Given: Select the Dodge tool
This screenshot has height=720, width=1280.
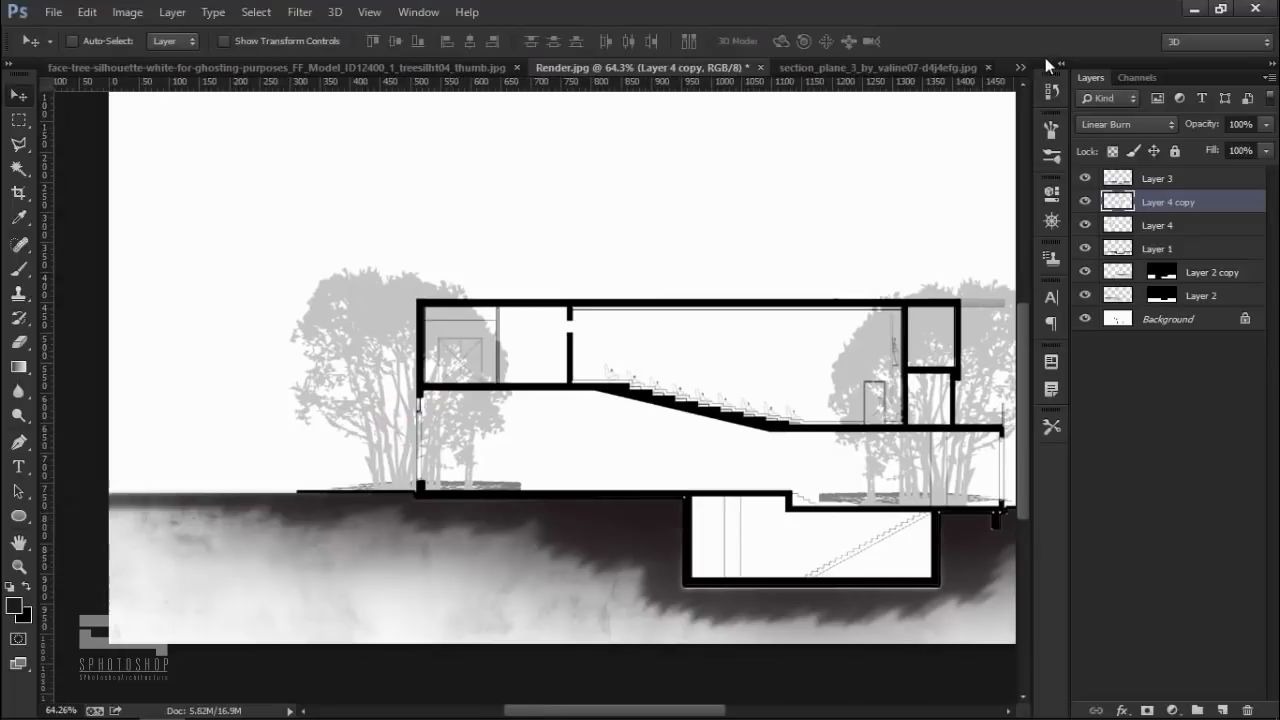Looking at the screenshot, I should (x=19, y=416).
